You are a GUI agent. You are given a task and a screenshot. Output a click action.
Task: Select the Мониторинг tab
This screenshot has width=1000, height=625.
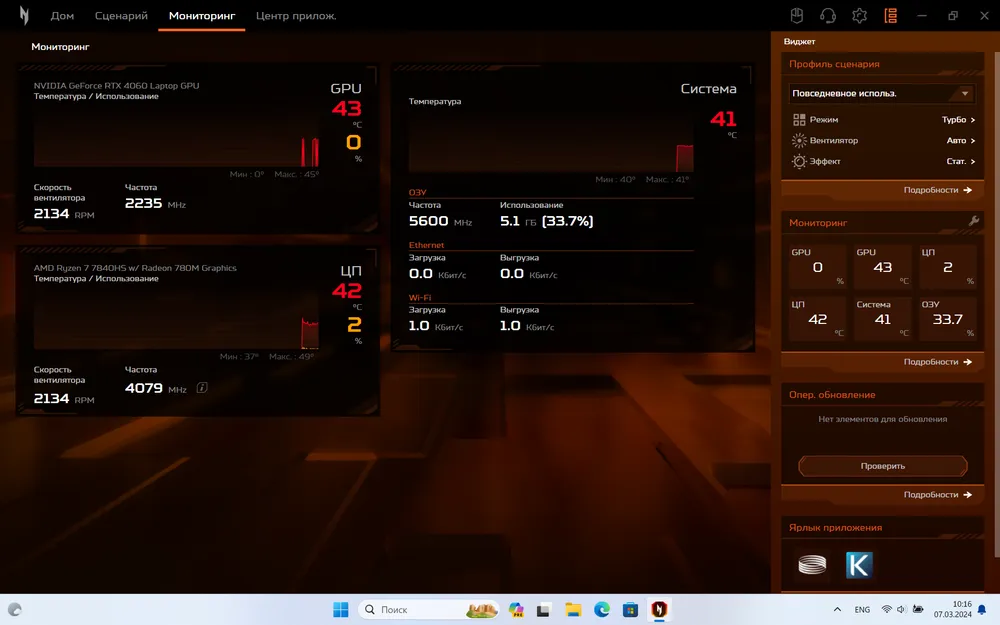(x=202, y=15)
